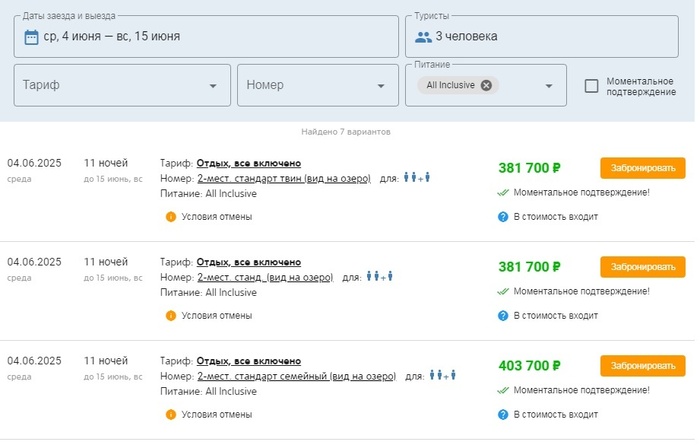Click the tourists people icon

[423, 37]
